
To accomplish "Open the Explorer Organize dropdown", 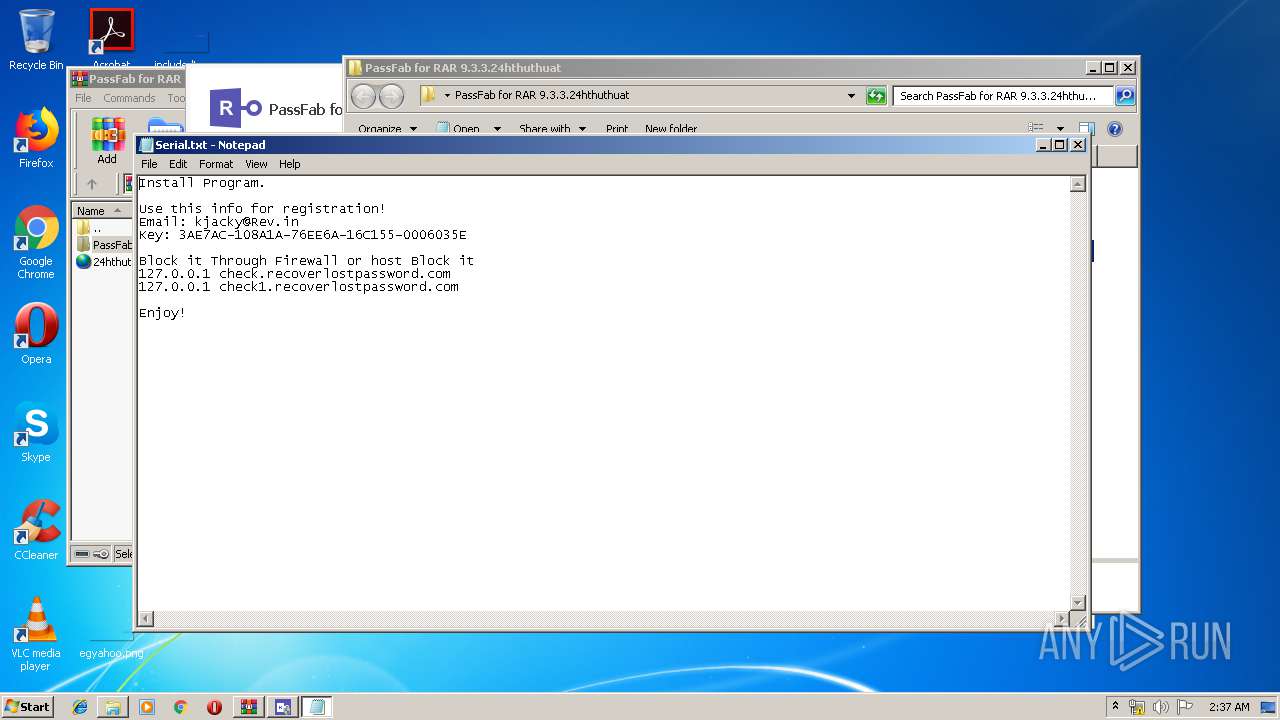I will pyautogui.click(x=387, y=129).
